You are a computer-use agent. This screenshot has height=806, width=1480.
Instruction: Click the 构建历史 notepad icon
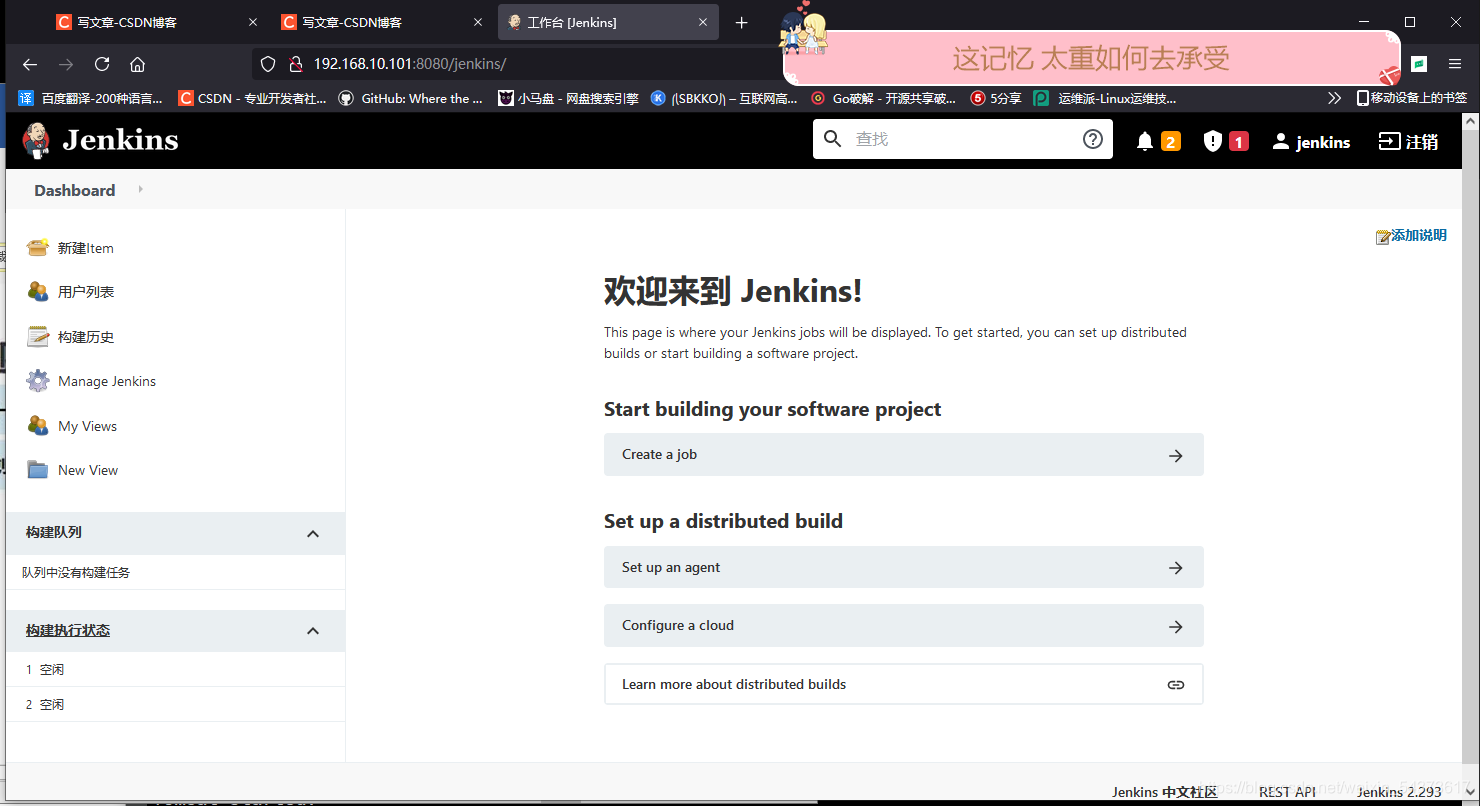click(38, 337)
